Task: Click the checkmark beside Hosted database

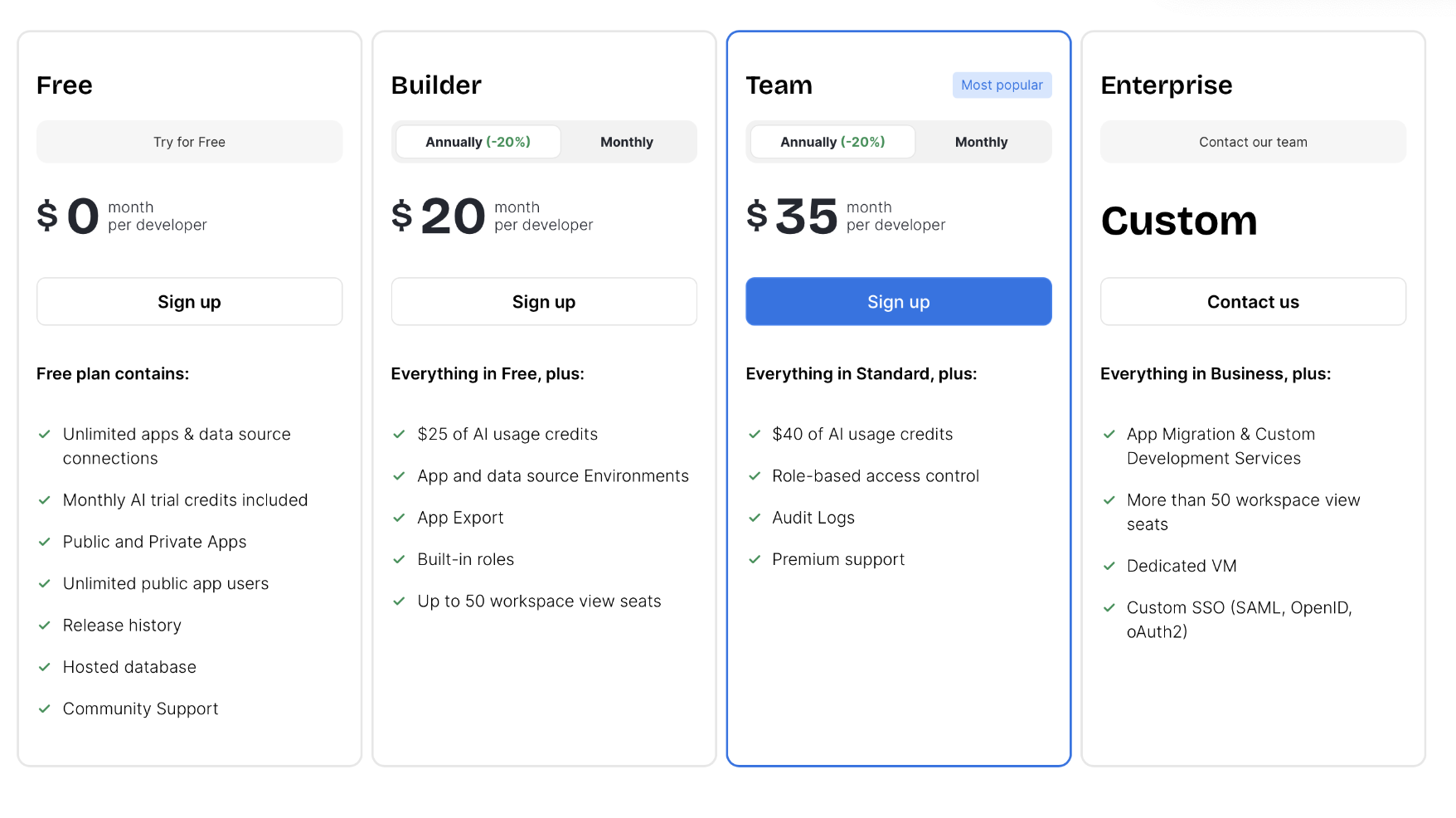Action: pyautogui.click(x=45, y=667)
